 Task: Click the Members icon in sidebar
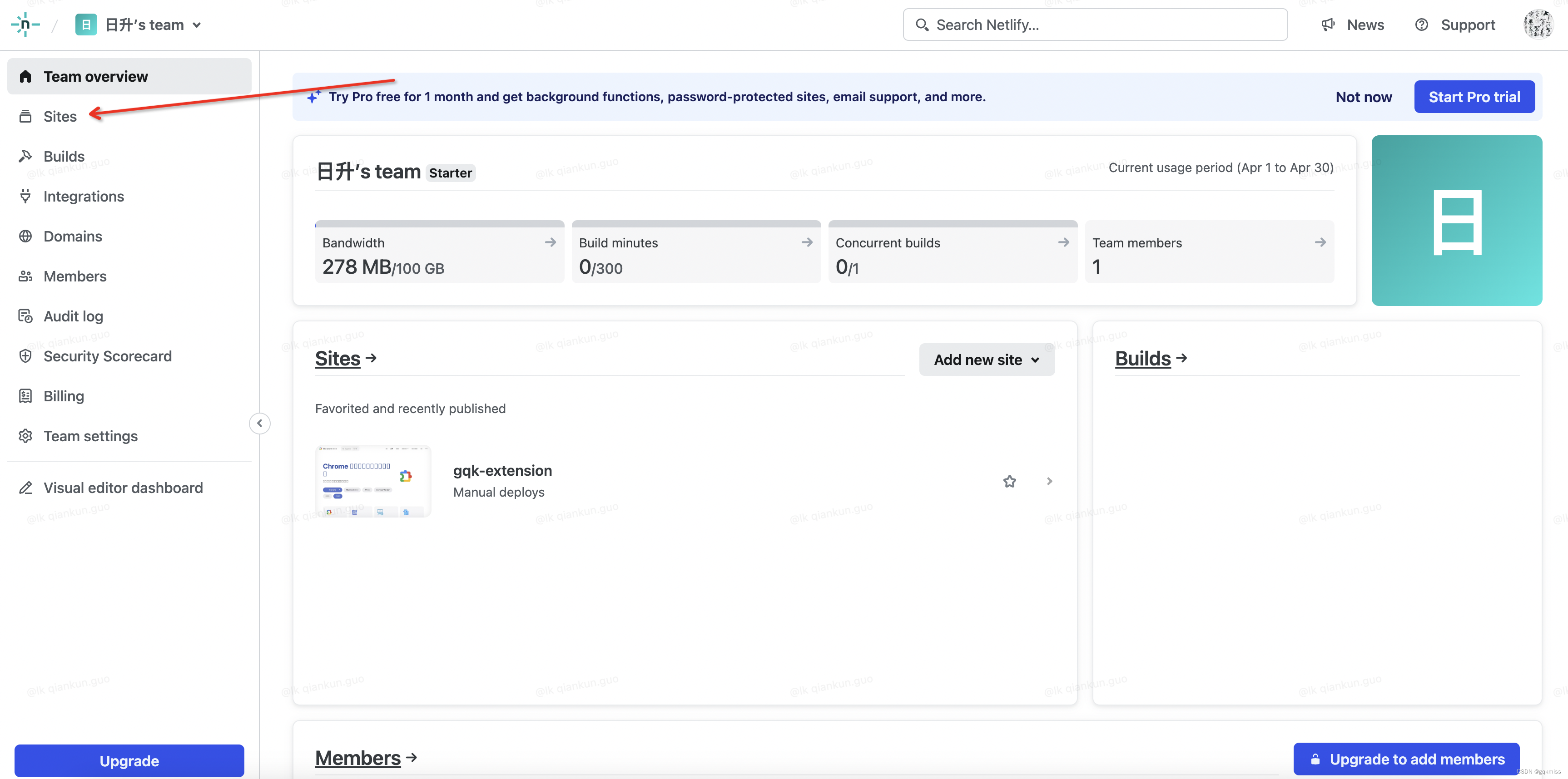[x=26, y=276]
